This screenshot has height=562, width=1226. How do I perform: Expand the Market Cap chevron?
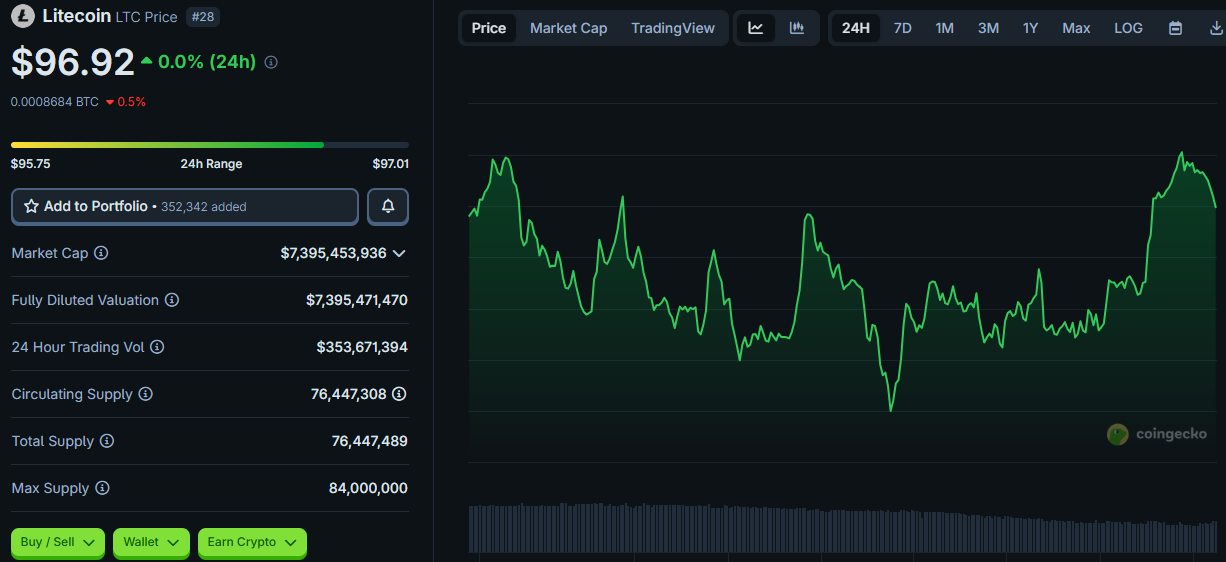[399, 253]
